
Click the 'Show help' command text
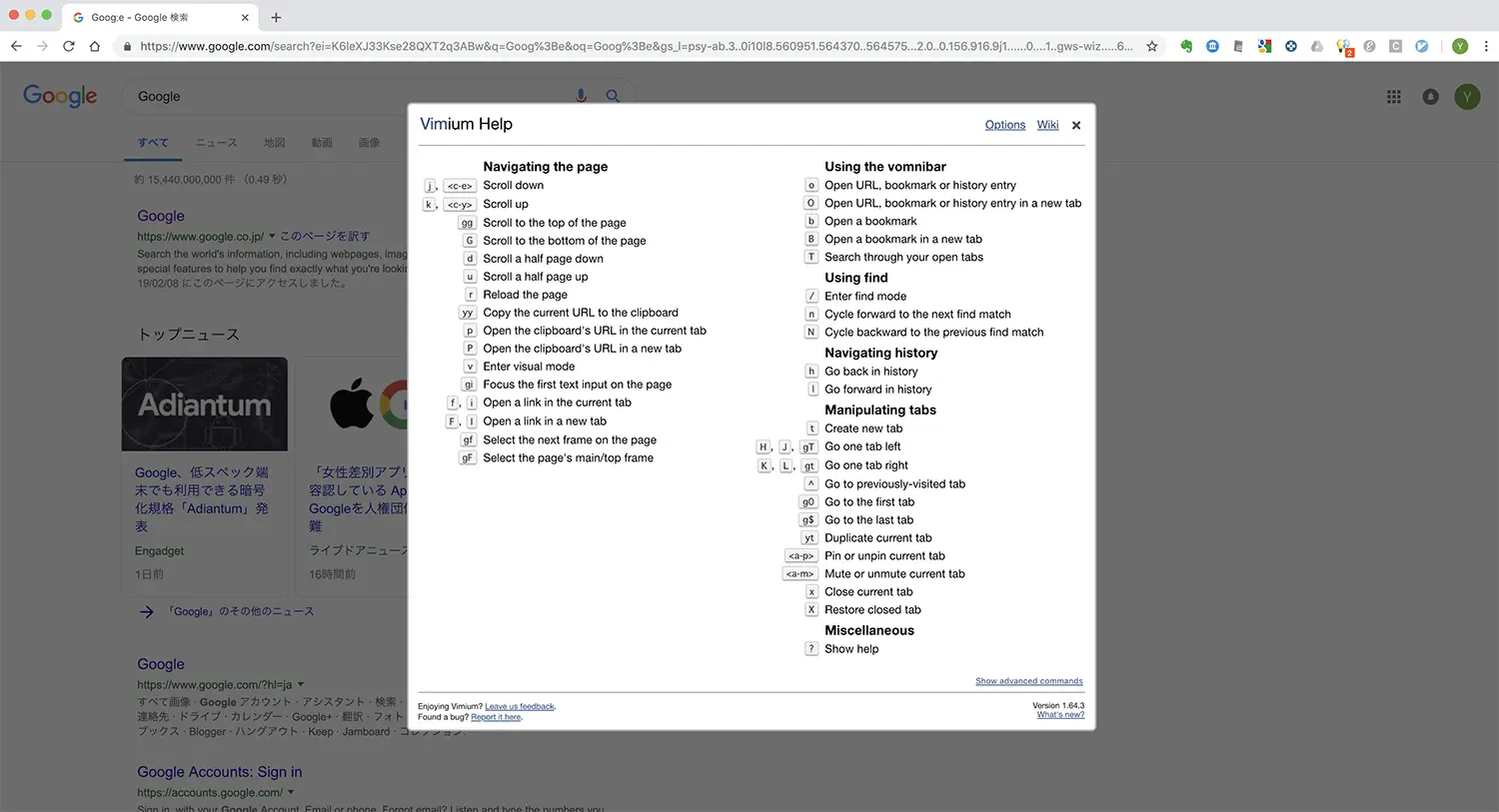tap(851, 649)
